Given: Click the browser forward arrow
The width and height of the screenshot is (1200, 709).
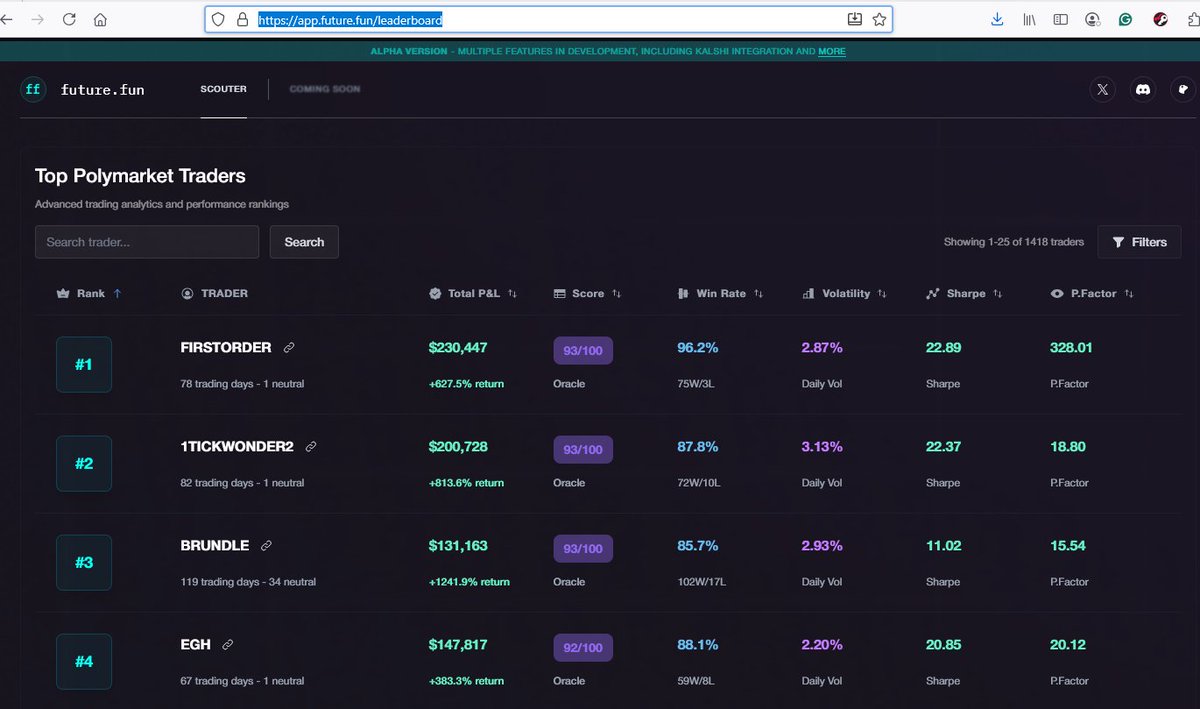Looking at the screenshot, I should tap(38, 19).
